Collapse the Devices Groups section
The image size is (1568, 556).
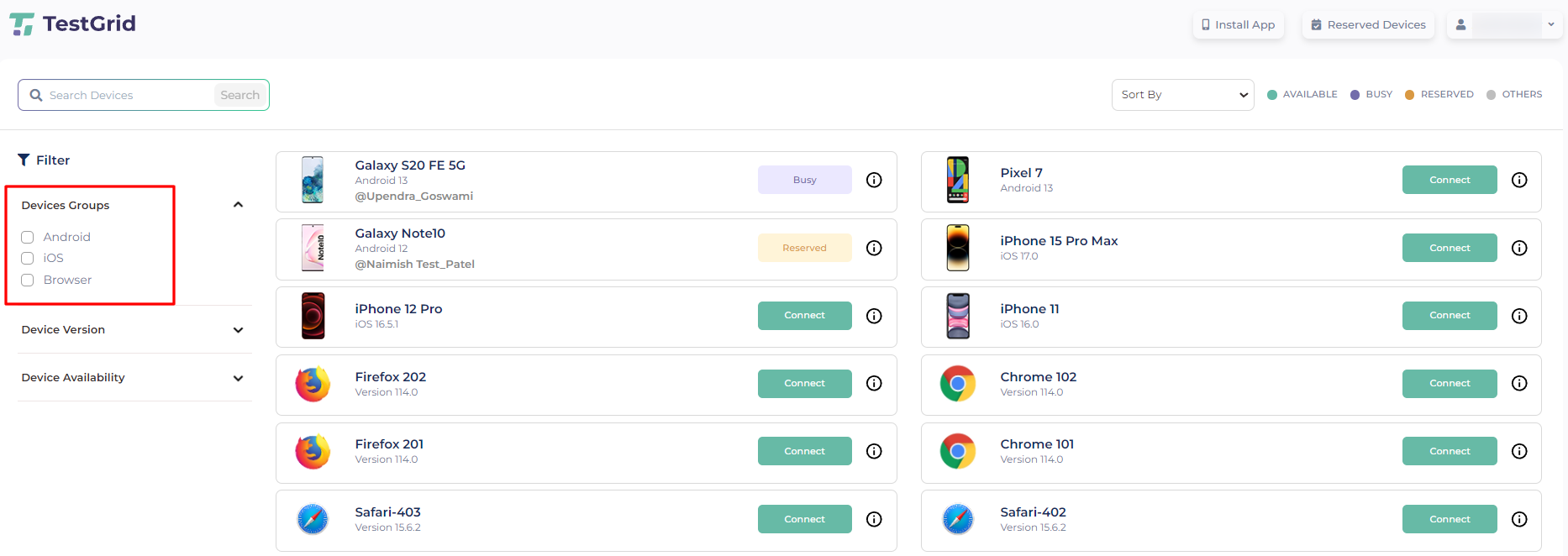(x=238, y=205)
